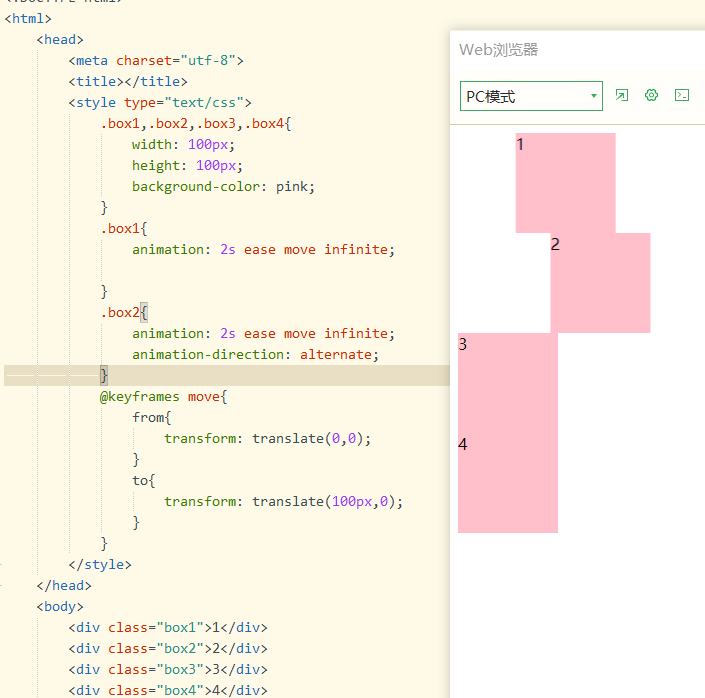Screen dimensions: 705x698
Task: Click the '<html>' tag line
Action: [28, 18]
